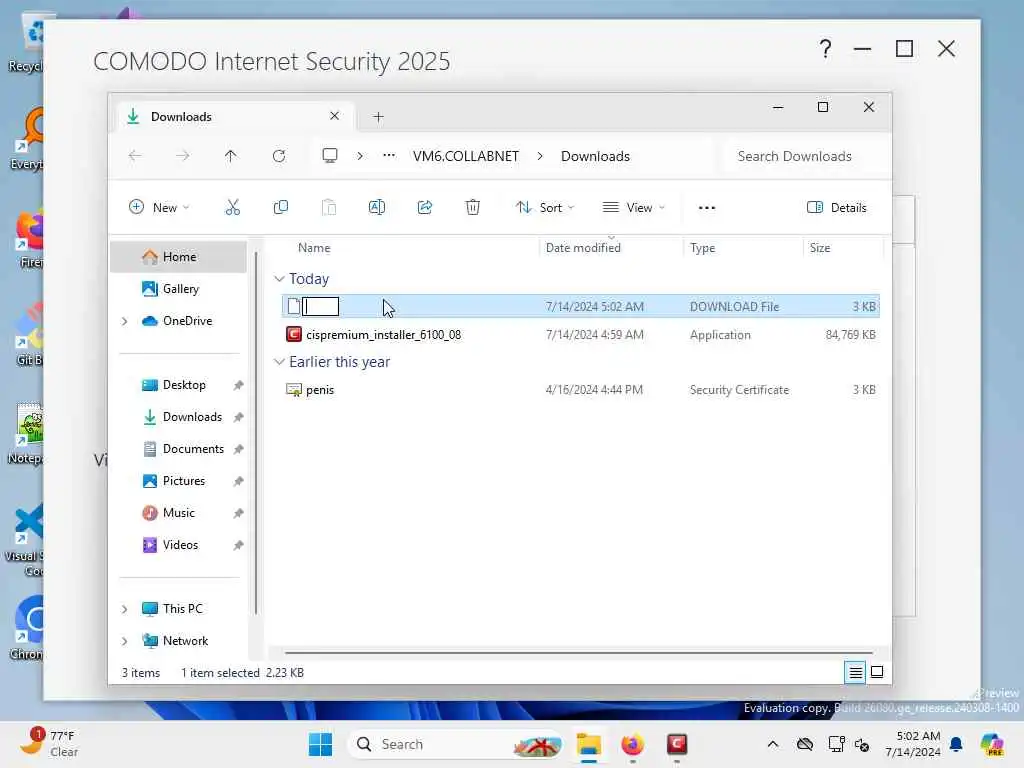Click the Delete trash icon
Screen dimensions: 1024x768
click(473, 208)
